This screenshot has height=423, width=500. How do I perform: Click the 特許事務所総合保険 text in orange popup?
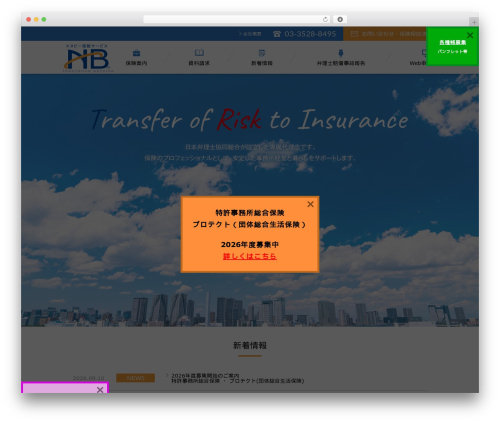pyautogui.click(x=250, y=213)
